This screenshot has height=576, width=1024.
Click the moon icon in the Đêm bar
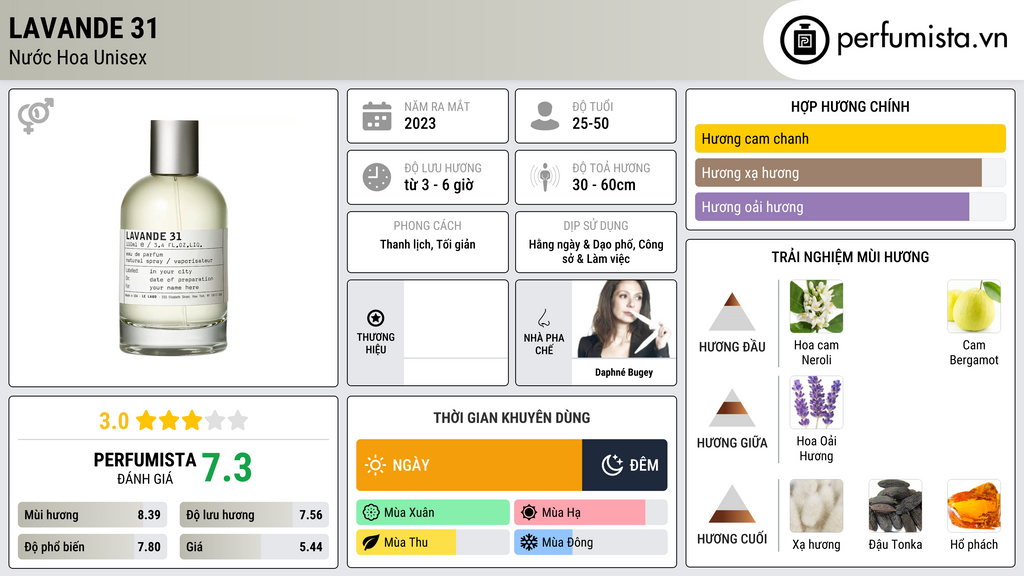click(612, 465)
